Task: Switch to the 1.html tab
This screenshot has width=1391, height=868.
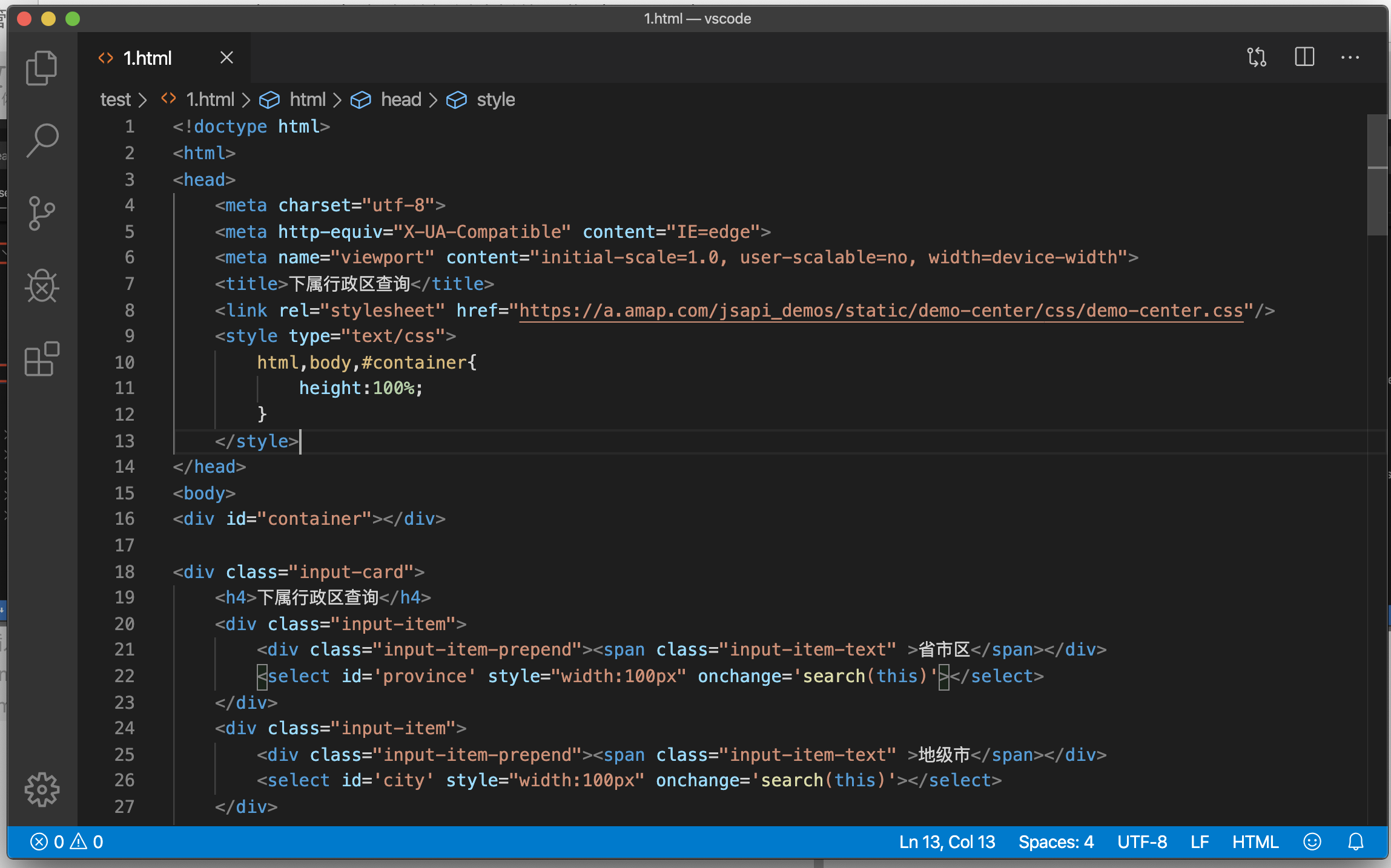Action: click(x=147, y=58)
